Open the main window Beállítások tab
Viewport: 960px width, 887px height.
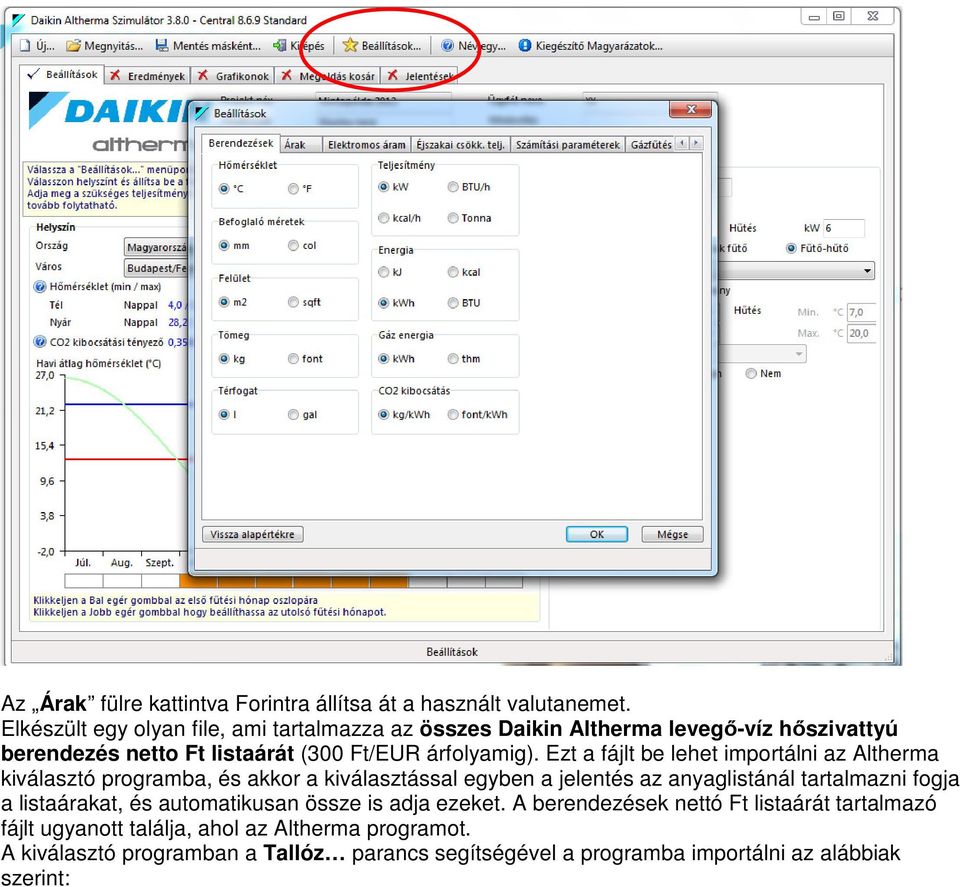coord(62,75)
